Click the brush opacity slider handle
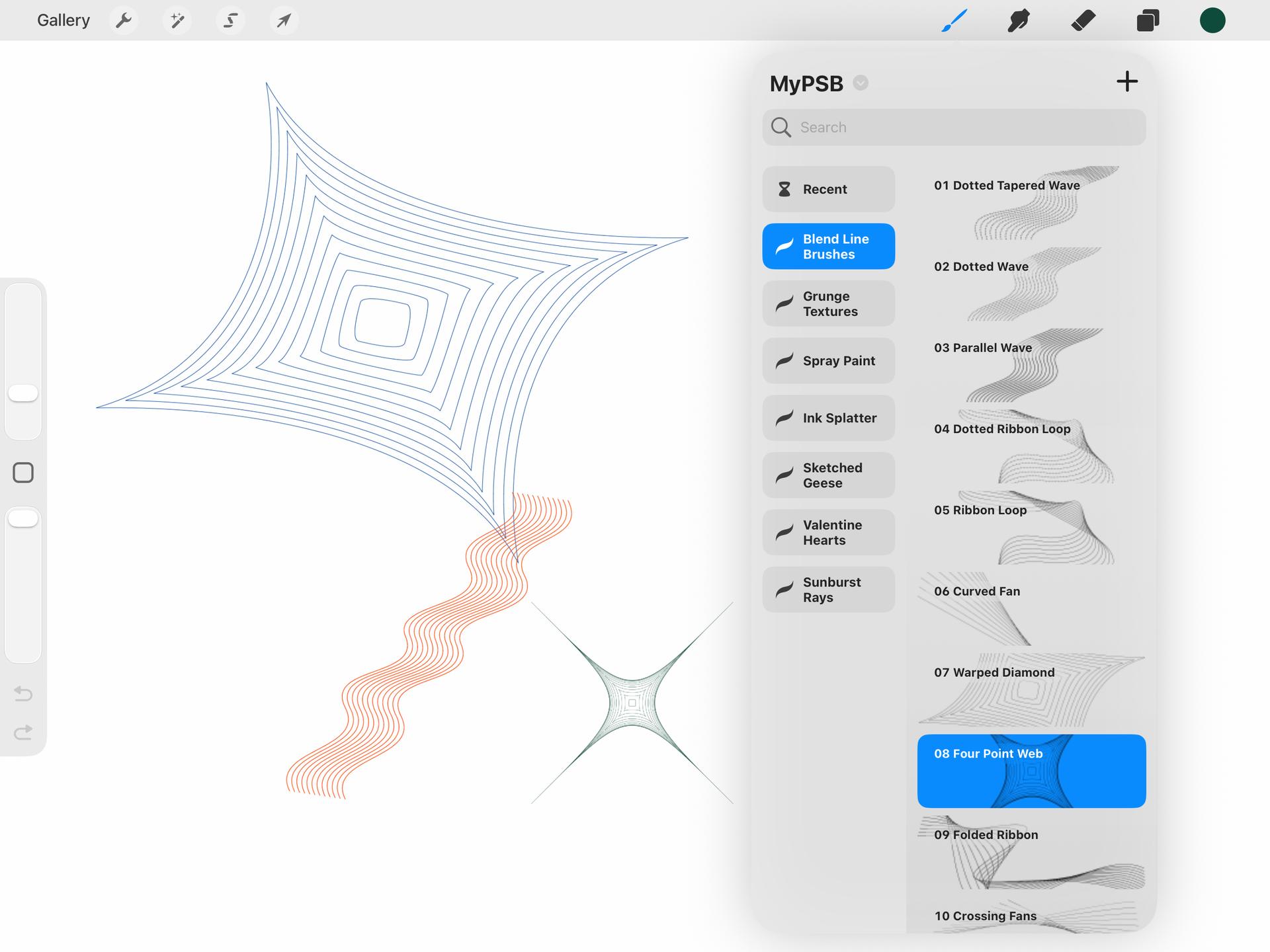 pyautogui.click(x=23, y=518)
